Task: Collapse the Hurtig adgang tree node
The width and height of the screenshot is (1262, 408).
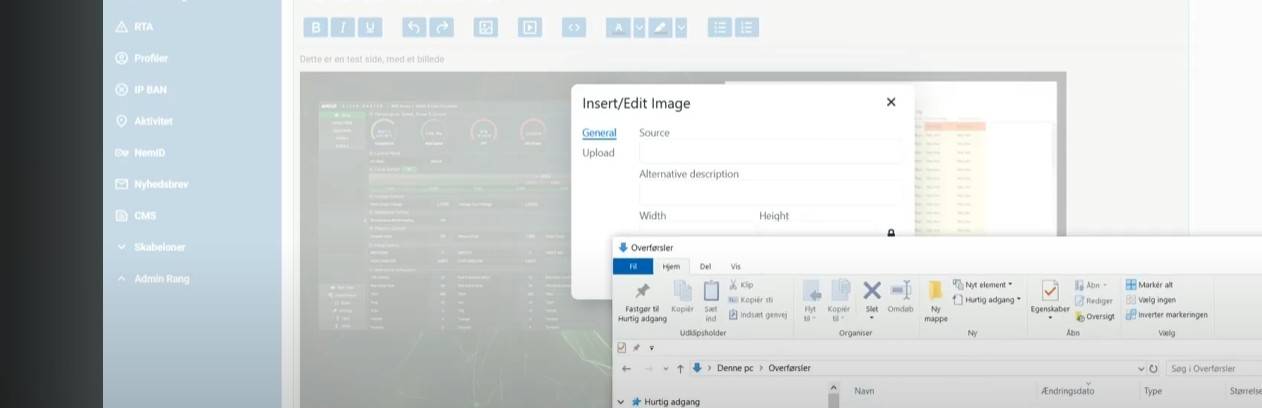Action: (621, 402)
